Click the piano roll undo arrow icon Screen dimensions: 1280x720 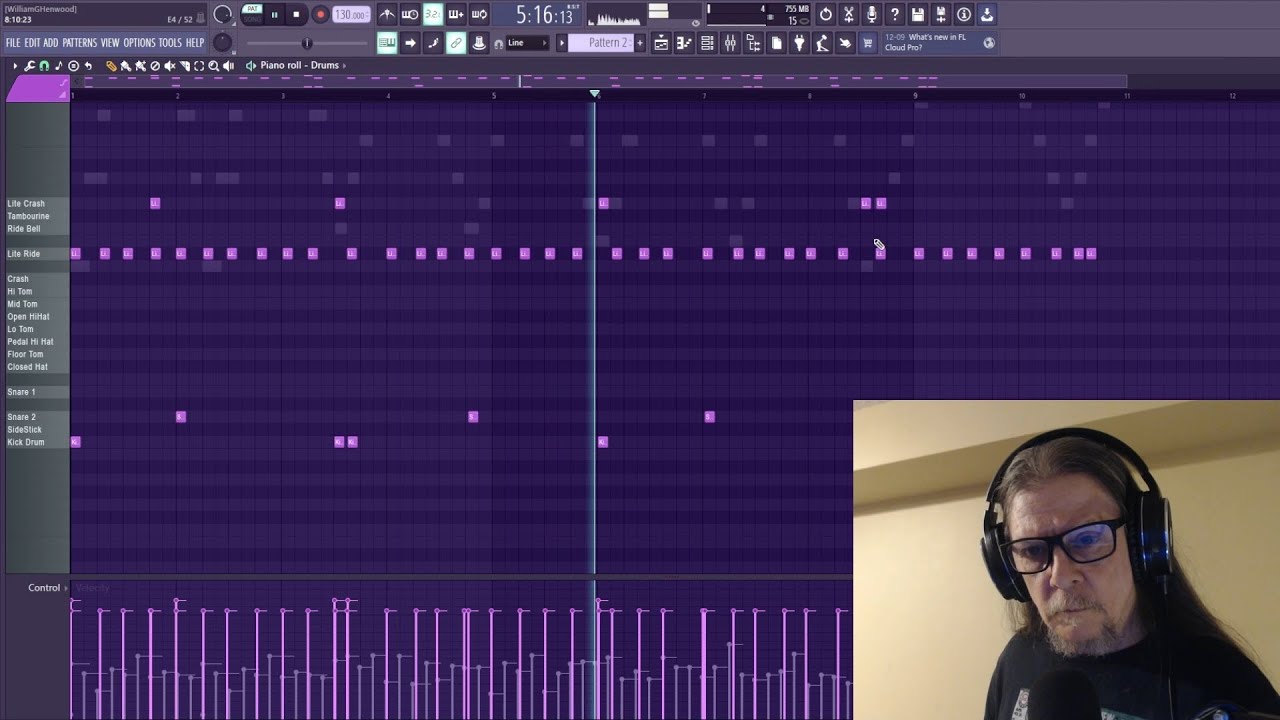tap(88, 66)
